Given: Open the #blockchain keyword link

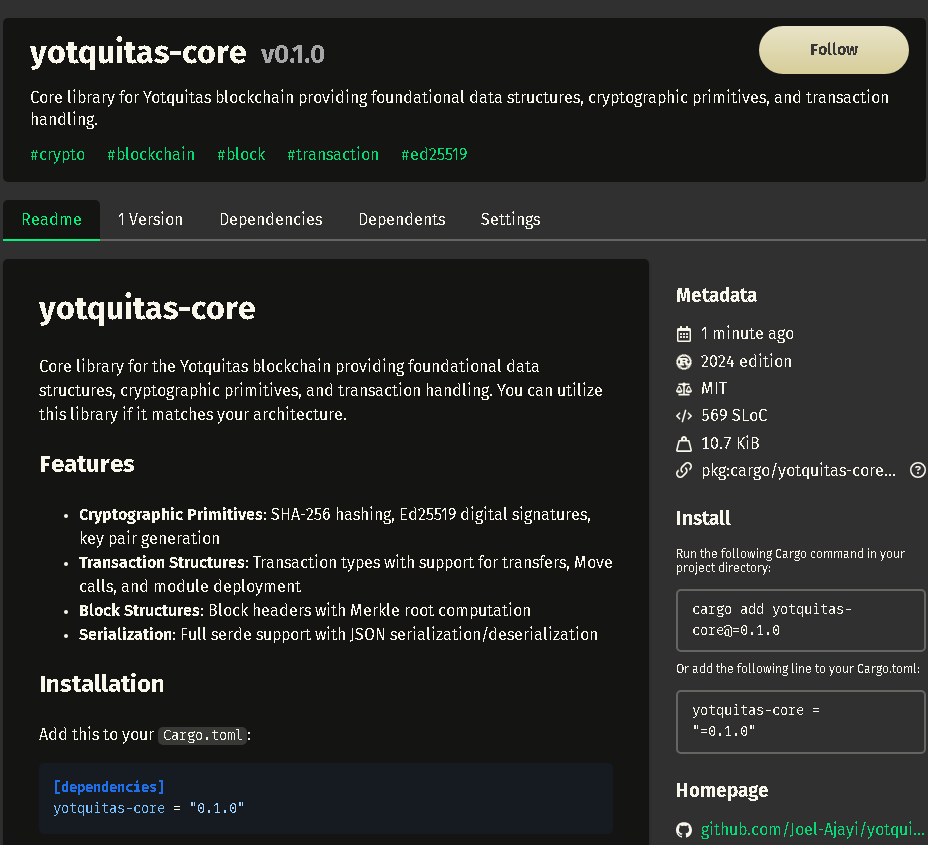Looking at the screenshot, I should coord(151,154).
